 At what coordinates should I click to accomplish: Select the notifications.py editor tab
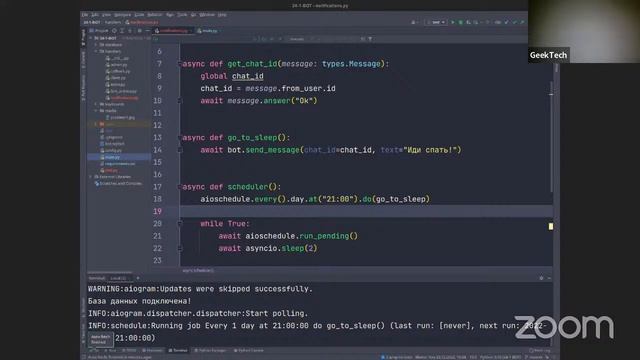click(x=173, y=31)
